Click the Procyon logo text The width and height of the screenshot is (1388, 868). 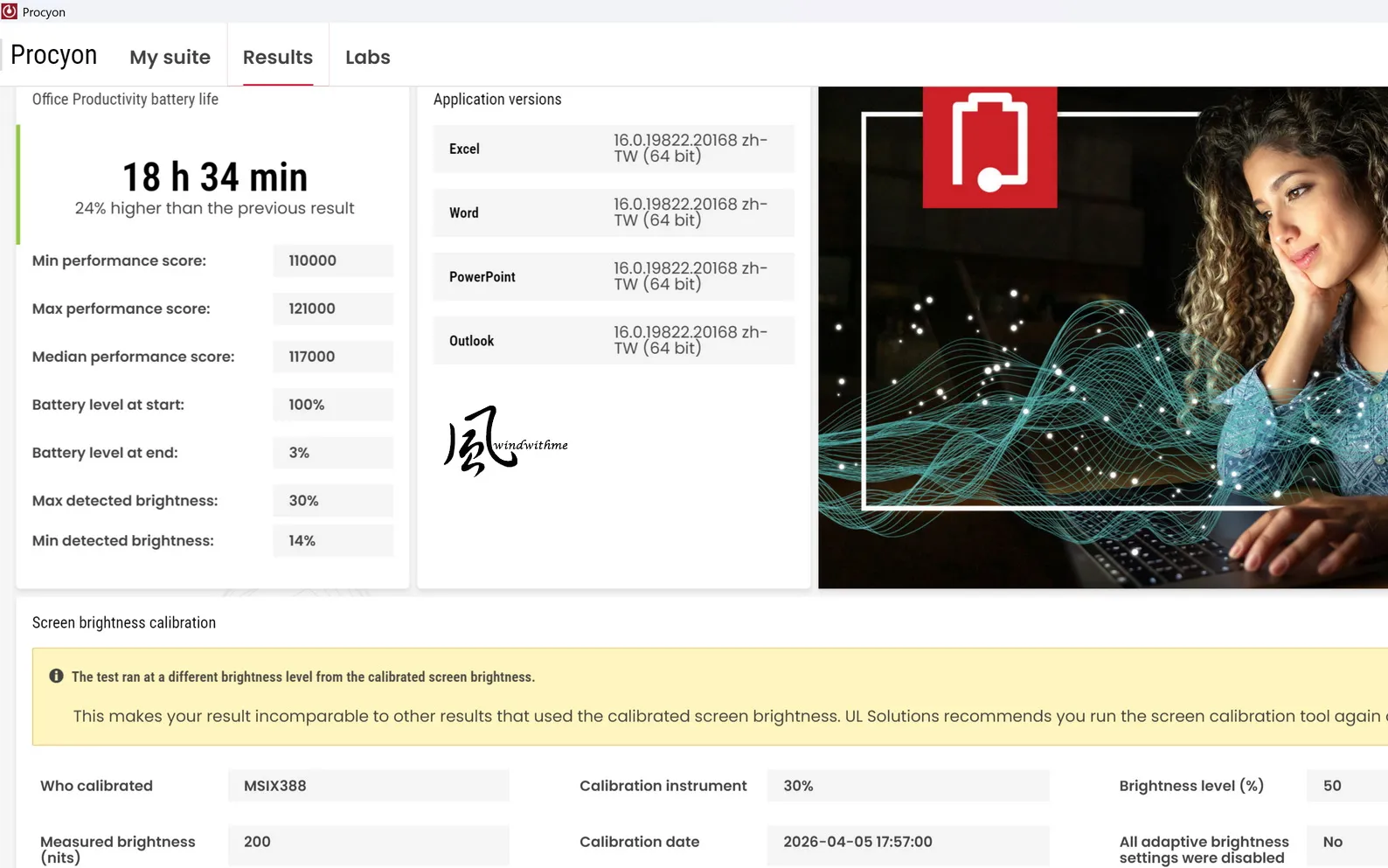(53, 55)
